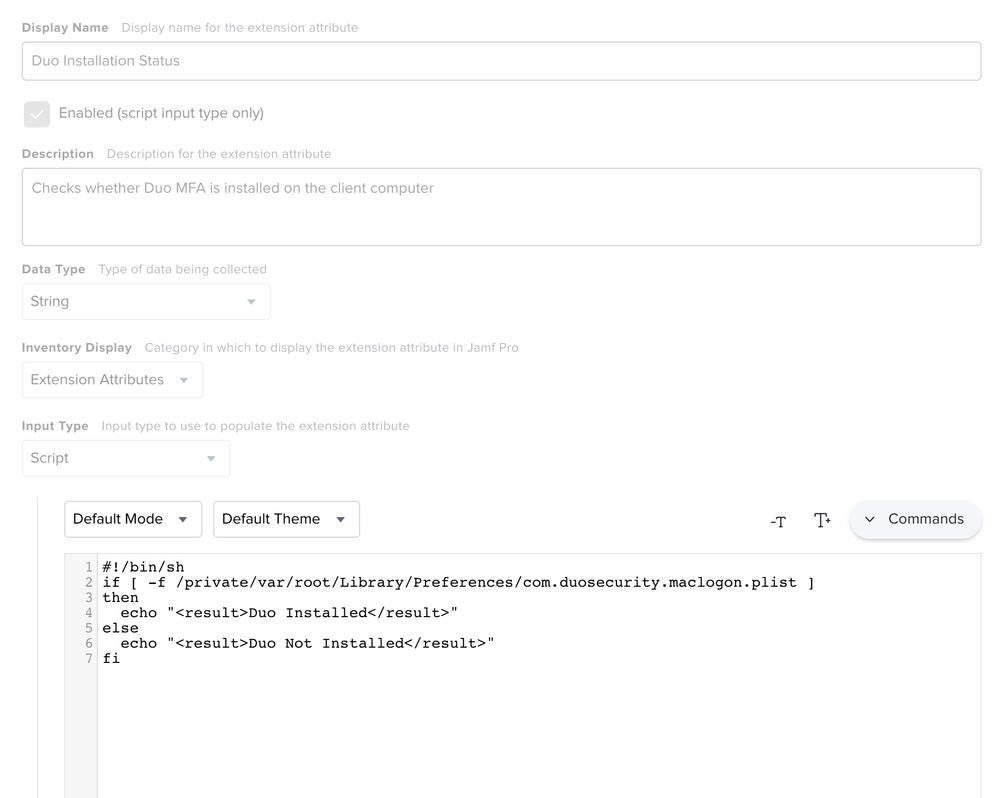Click line number 2 in gutter
The image size is (999, 798).
pyautogui.click(x=89, y=582)
